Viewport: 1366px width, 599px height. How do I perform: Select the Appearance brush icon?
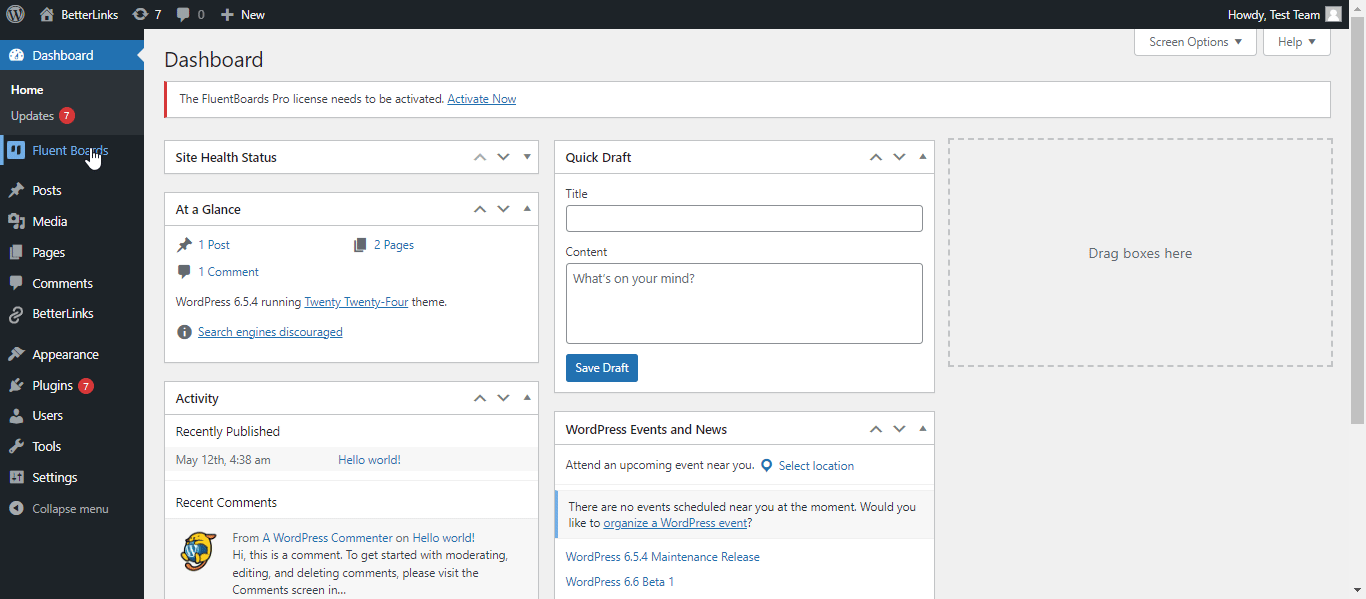coord(17,353)
